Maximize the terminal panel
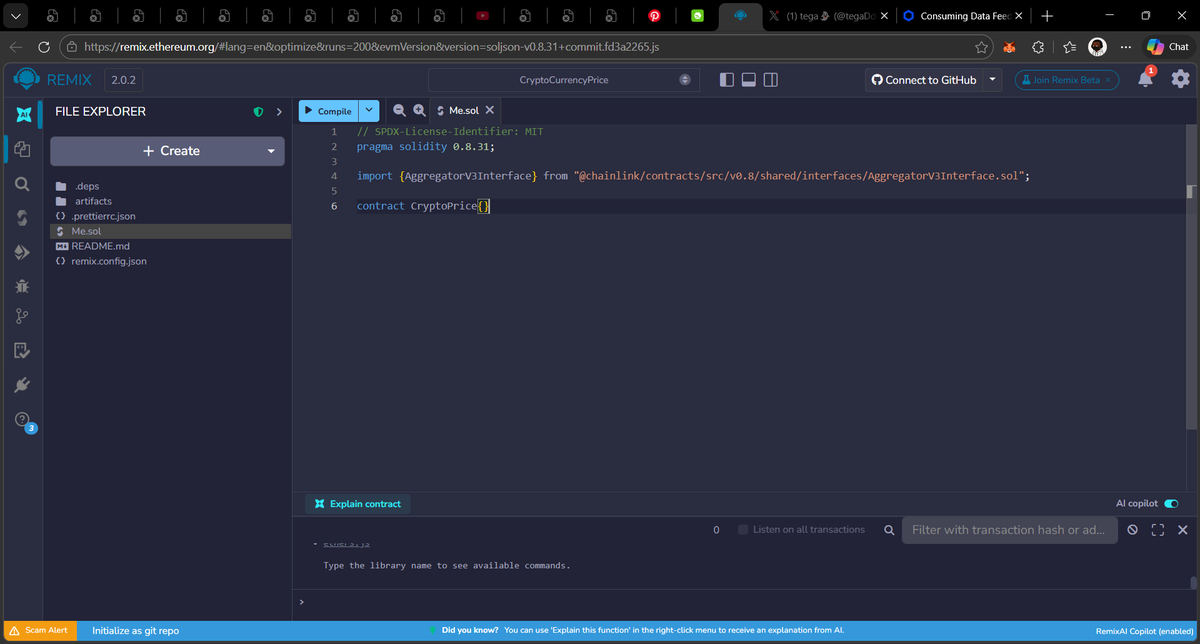This screenshot has height=644, width=1200. (x=1158, y=530)
